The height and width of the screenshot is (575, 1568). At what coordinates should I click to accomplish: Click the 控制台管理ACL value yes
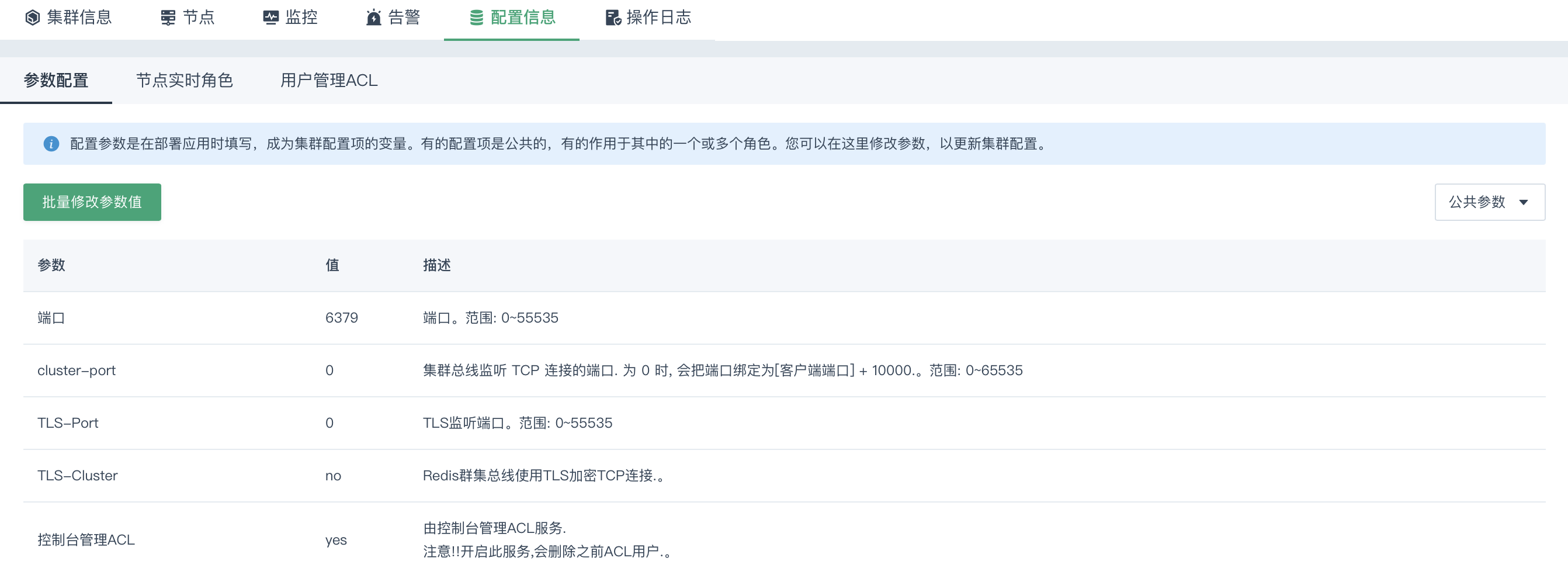click(x=336, y=541)
